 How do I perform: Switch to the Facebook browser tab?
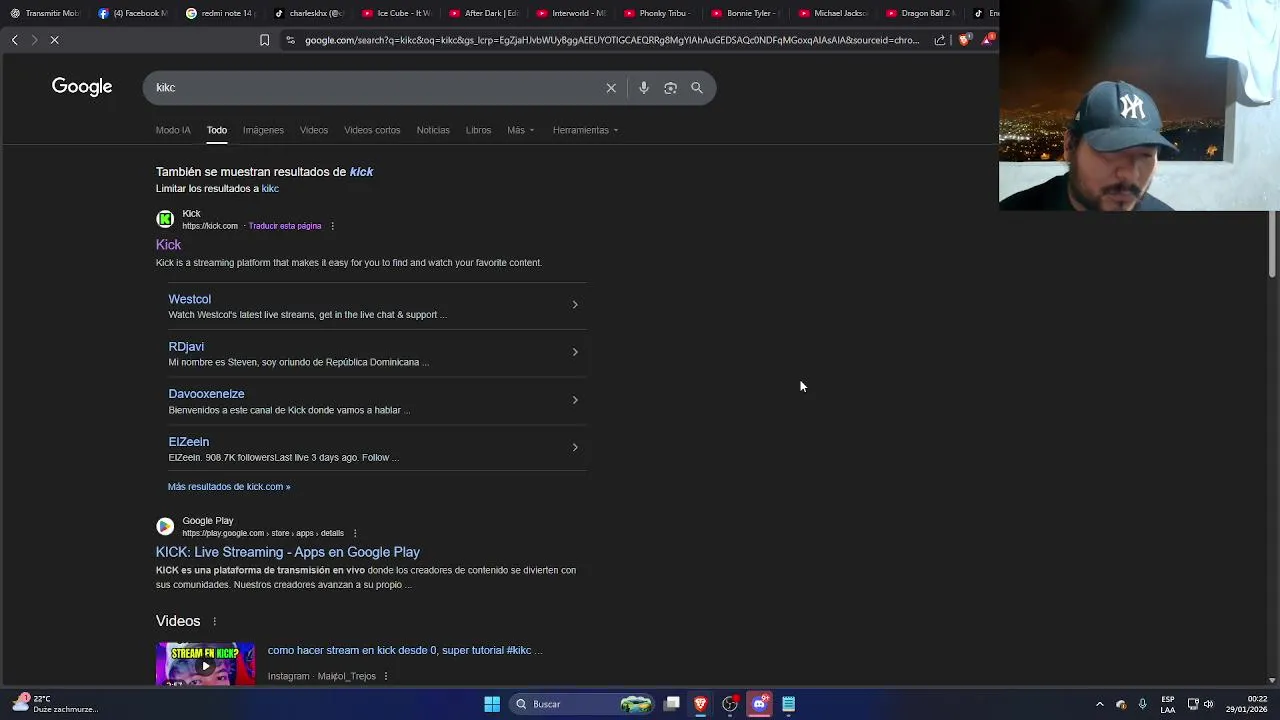click(x=132, y=13)
